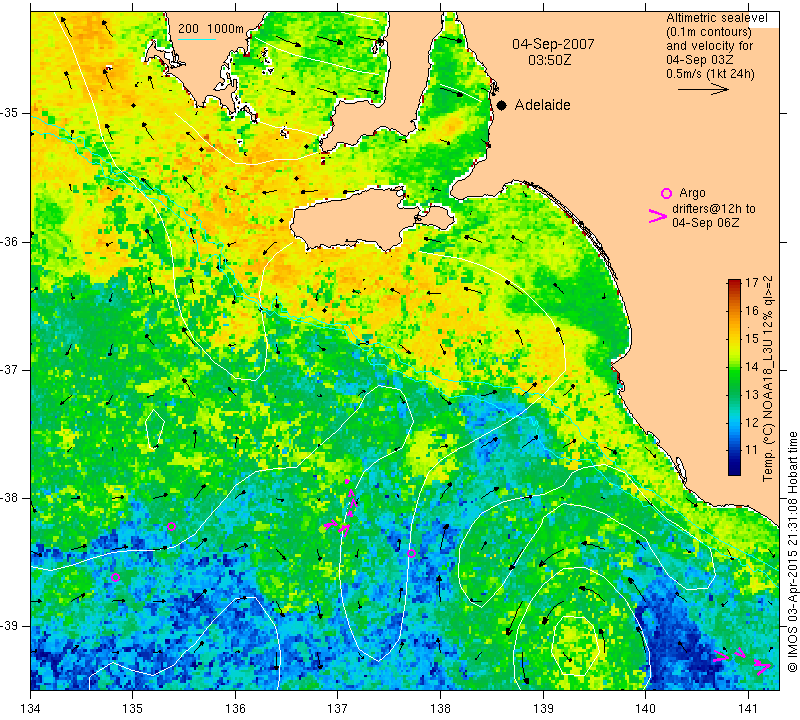
Task: Click the black Adelaide city marker dot
Action: pos(502,105)
